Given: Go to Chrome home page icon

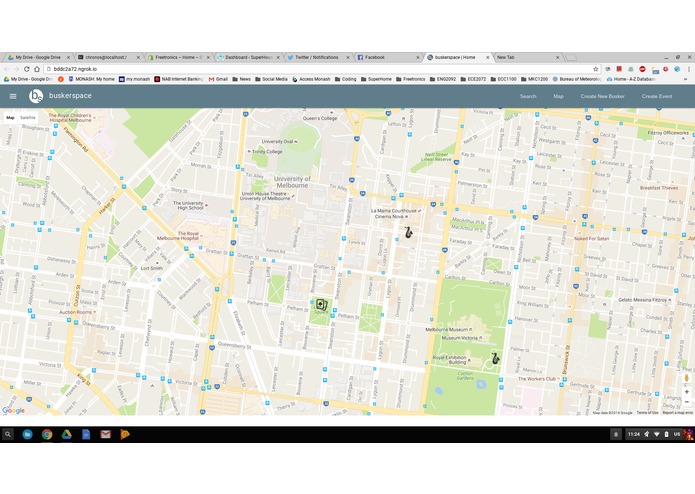Looking at the screenshot, I should [x=37, y=69].
